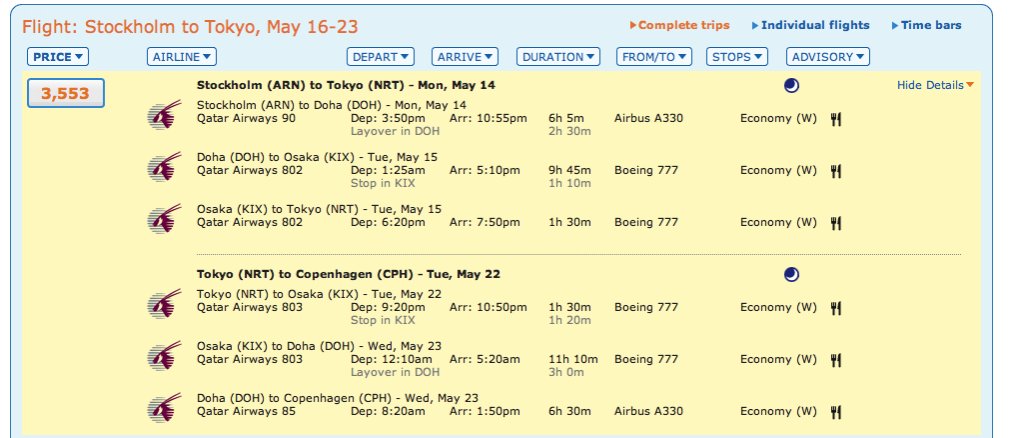Select the 3,553 price button
The height and width of the screenshot is (438, 1011).
65,95
